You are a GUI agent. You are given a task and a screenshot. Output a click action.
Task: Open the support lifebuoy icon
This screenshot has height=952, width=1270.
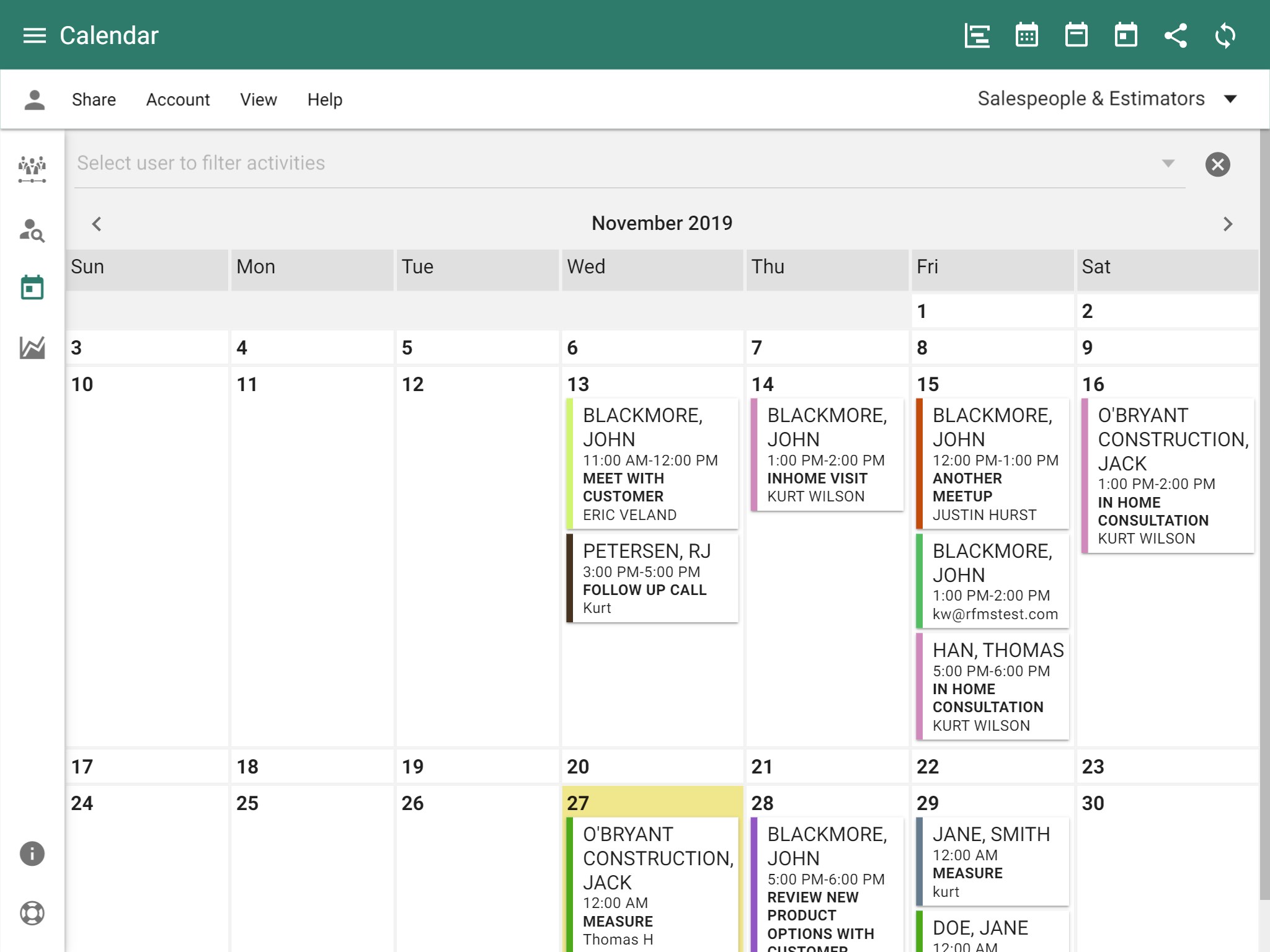click(32, 913)
